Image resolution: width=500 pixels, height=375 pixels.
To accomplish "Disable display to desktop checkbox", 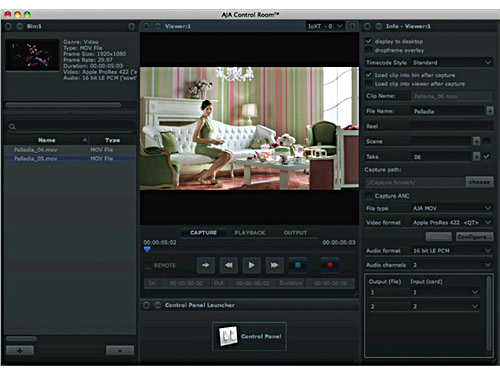I will (x=368, y=41).
